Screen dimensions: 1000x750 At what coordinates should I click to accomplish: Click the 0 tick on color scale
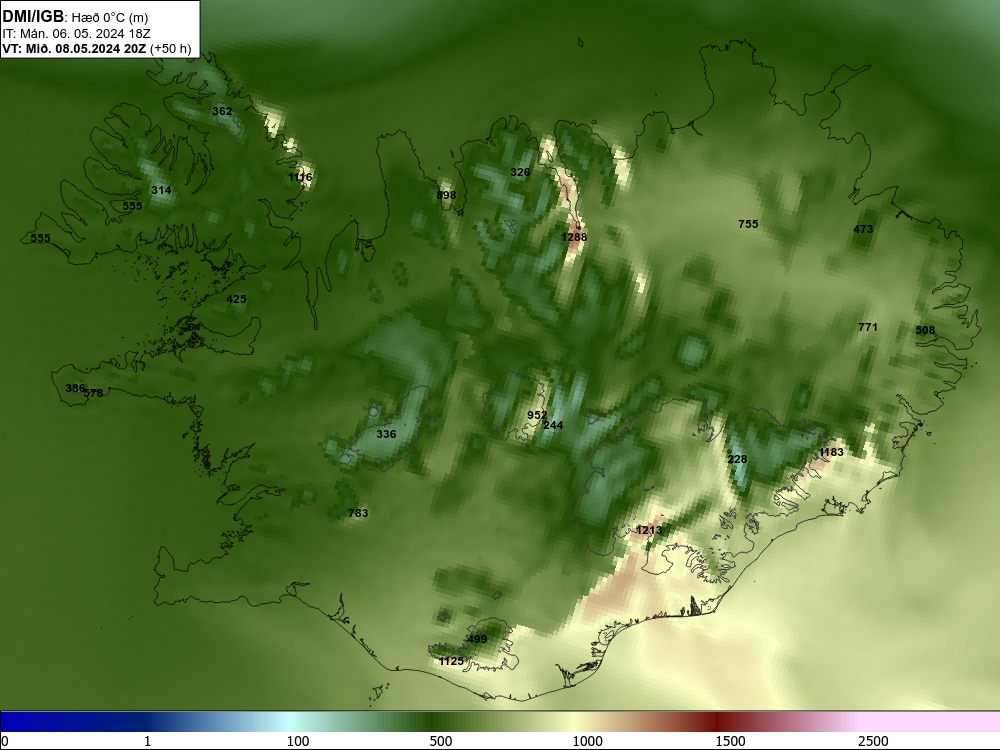[5, 741]
